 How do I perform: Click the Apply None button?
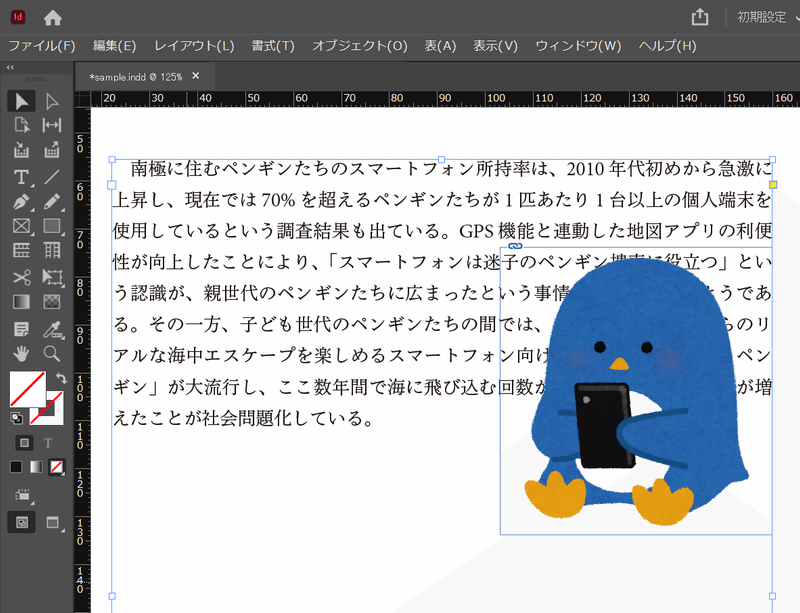[57, 467]
